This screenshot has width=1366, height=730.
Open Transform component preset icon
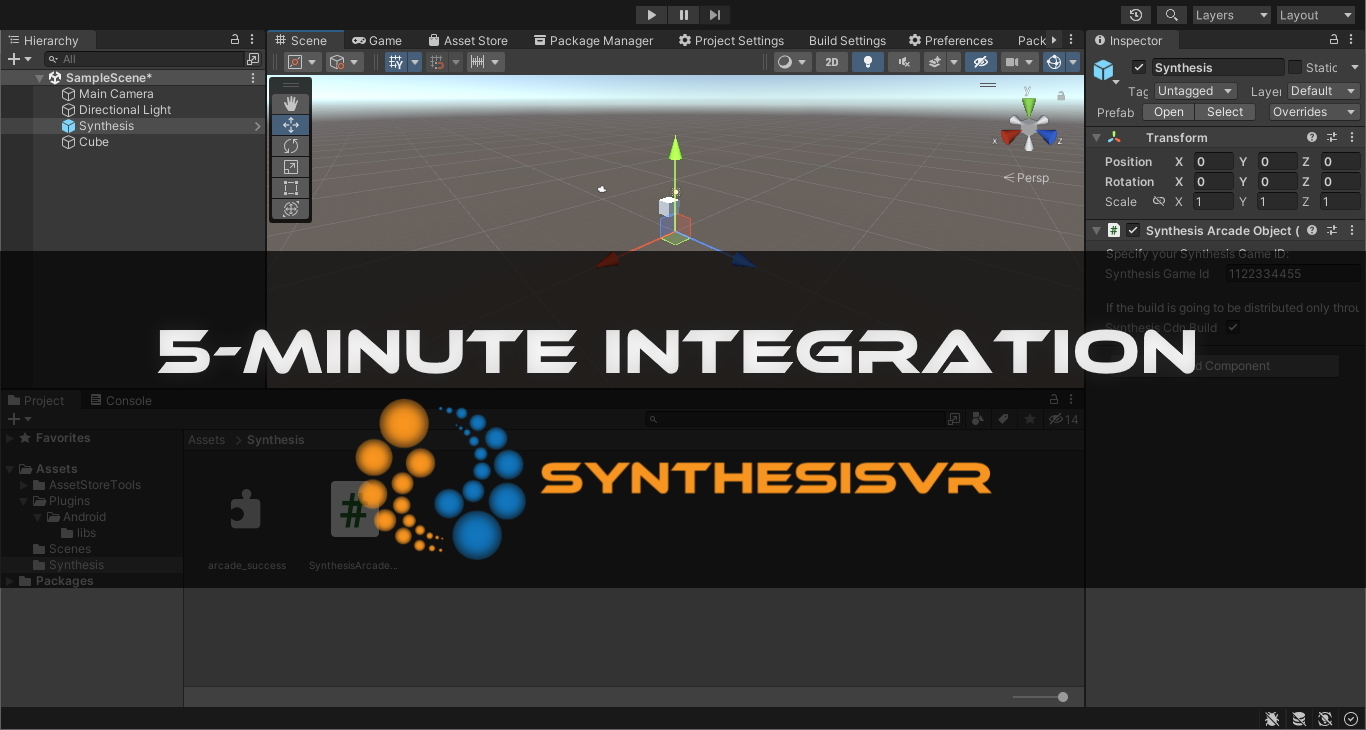click(x=1332, y=138)
